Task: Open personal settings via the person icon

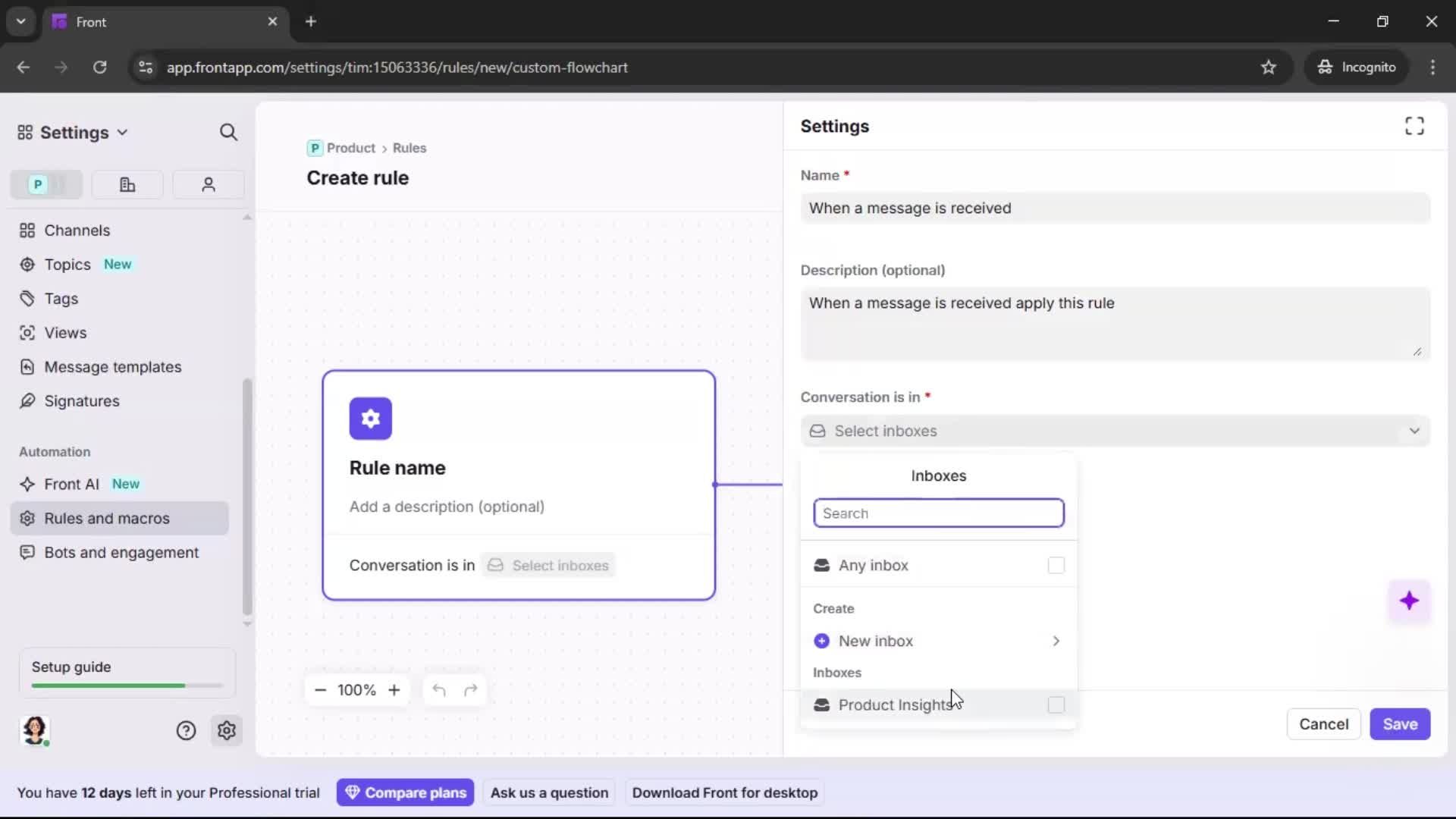Action: point(208,184)
